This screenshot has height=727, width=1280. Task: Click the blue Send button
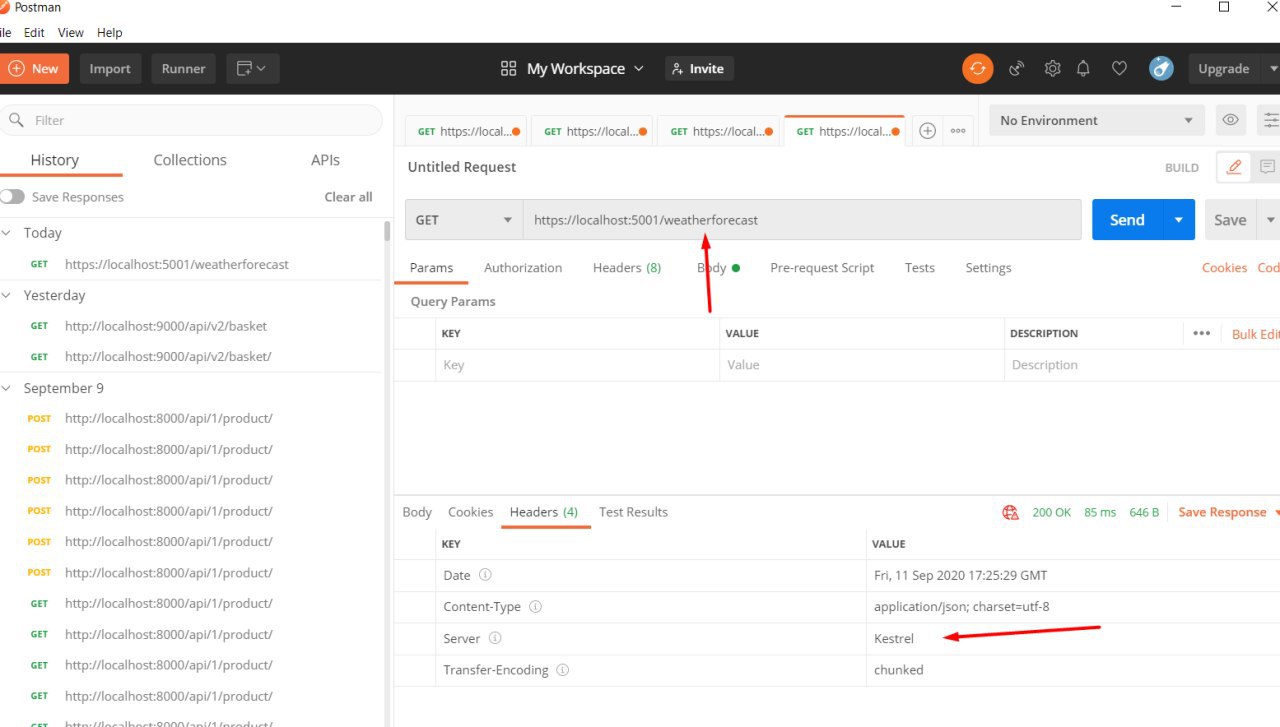[x=1127, y=220]
